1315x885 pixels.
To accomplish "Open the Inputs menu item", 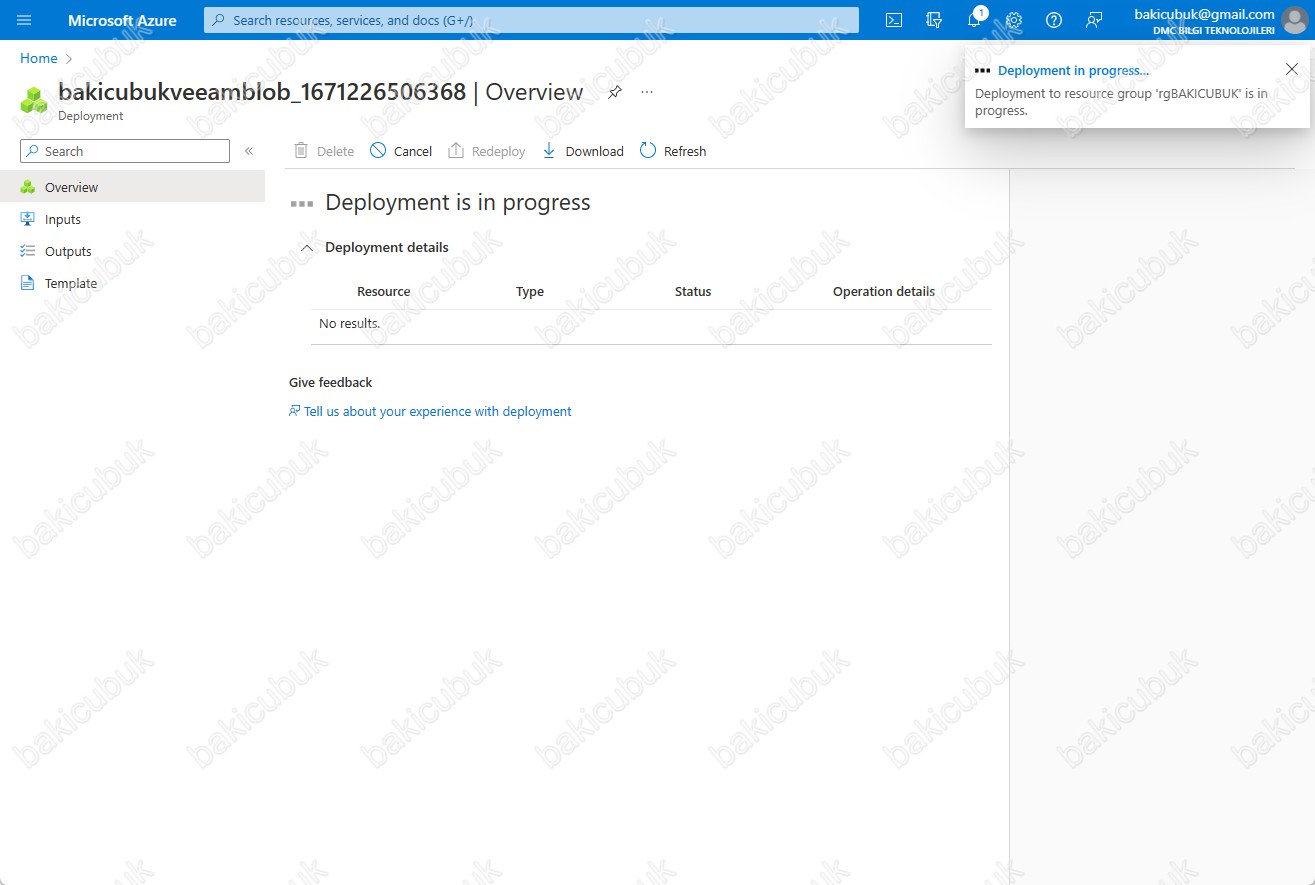I will point(132,219).
